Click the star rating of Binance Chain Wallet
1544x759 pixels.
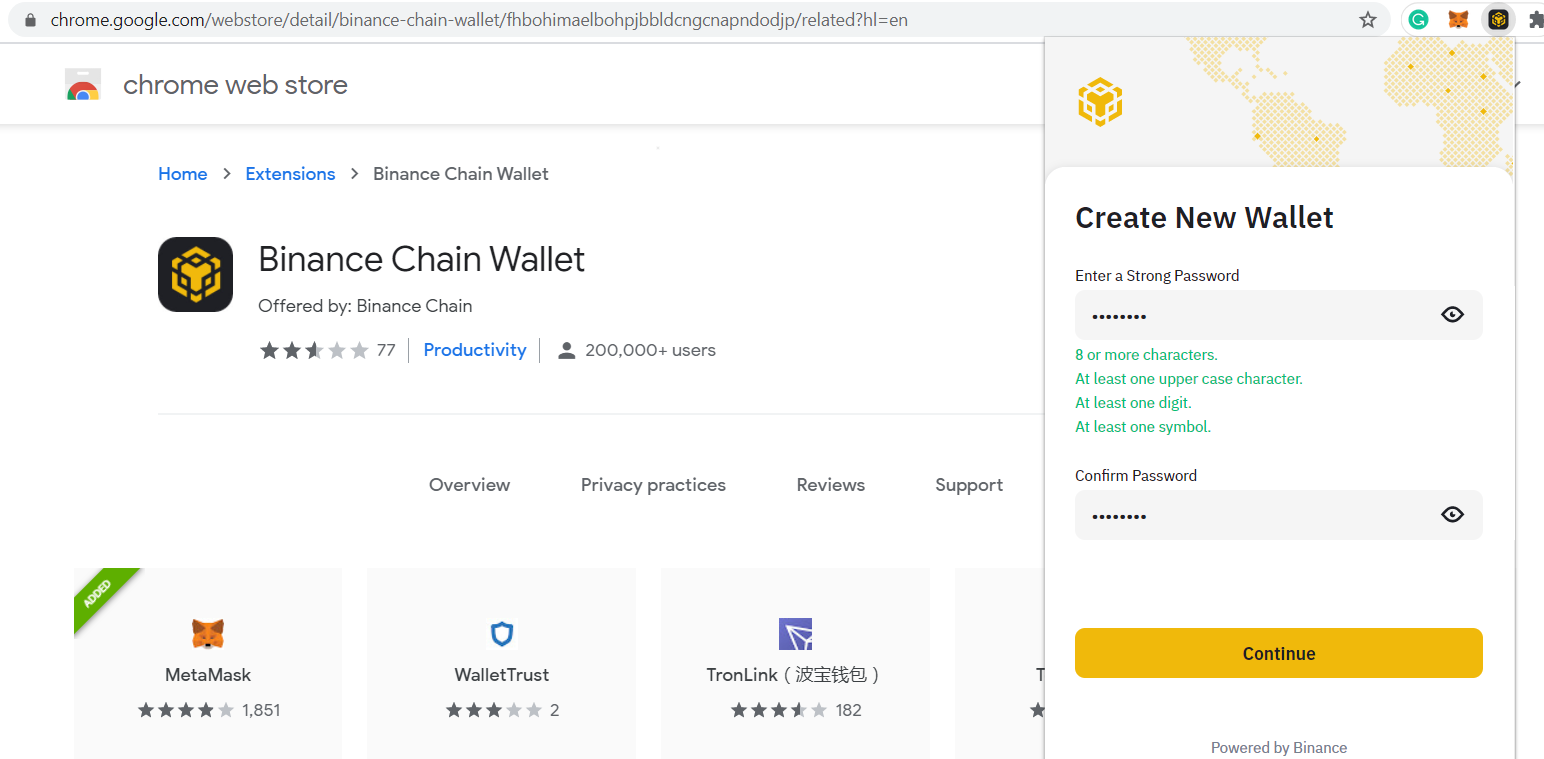tap(314, 350)
